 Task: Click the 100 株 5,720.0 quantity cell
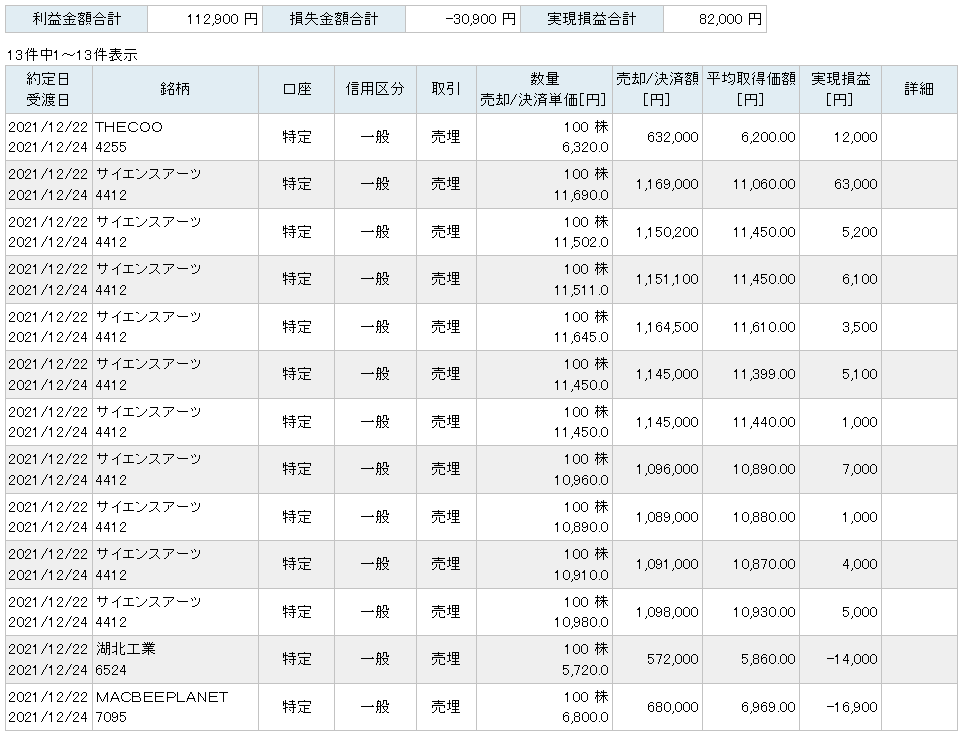tap(544, 659)
